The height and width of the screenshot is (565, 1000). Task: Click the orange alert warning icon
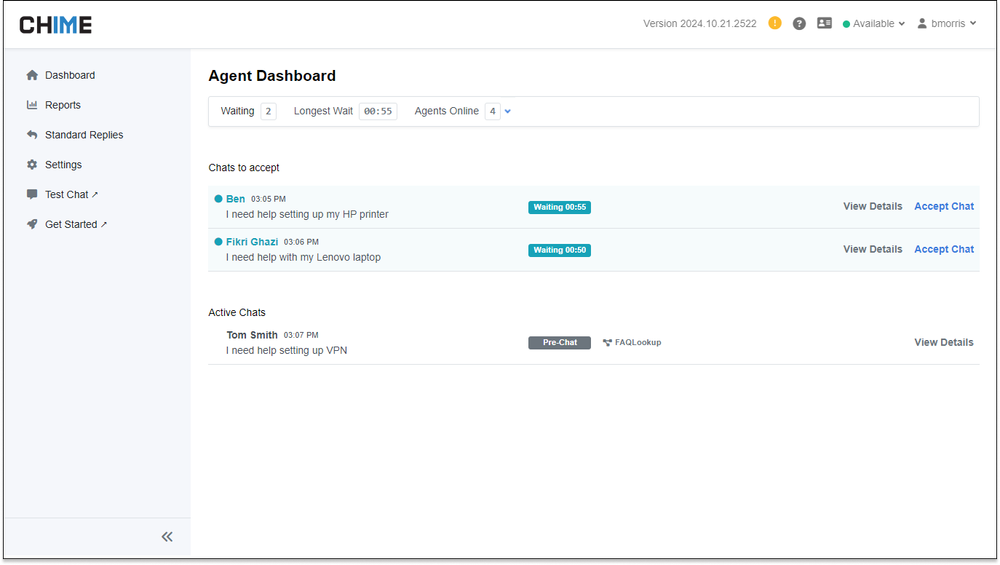(775, 24)
